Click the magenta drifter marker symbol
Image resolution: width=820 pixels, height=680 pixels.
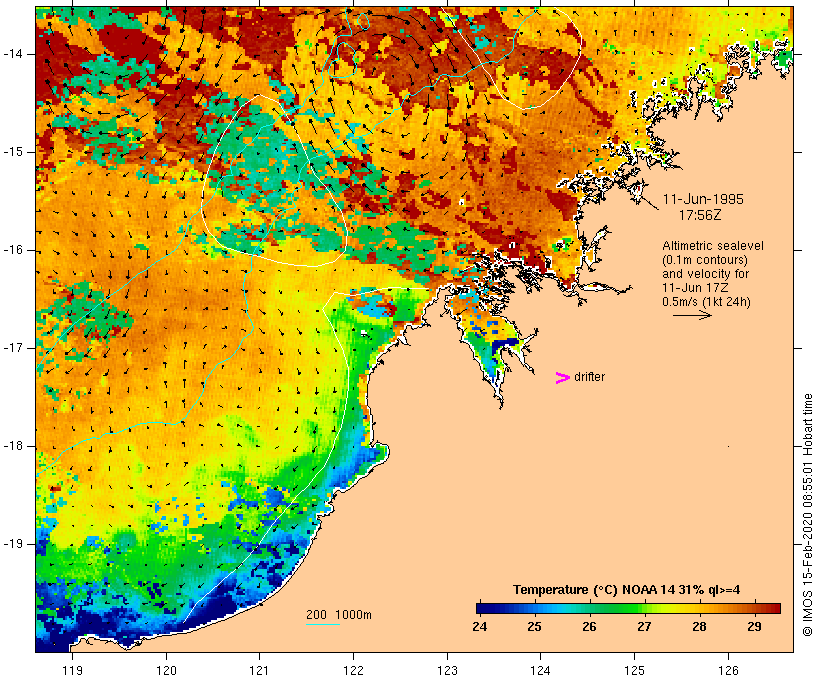pyautogui.click(x=563, y=378)
